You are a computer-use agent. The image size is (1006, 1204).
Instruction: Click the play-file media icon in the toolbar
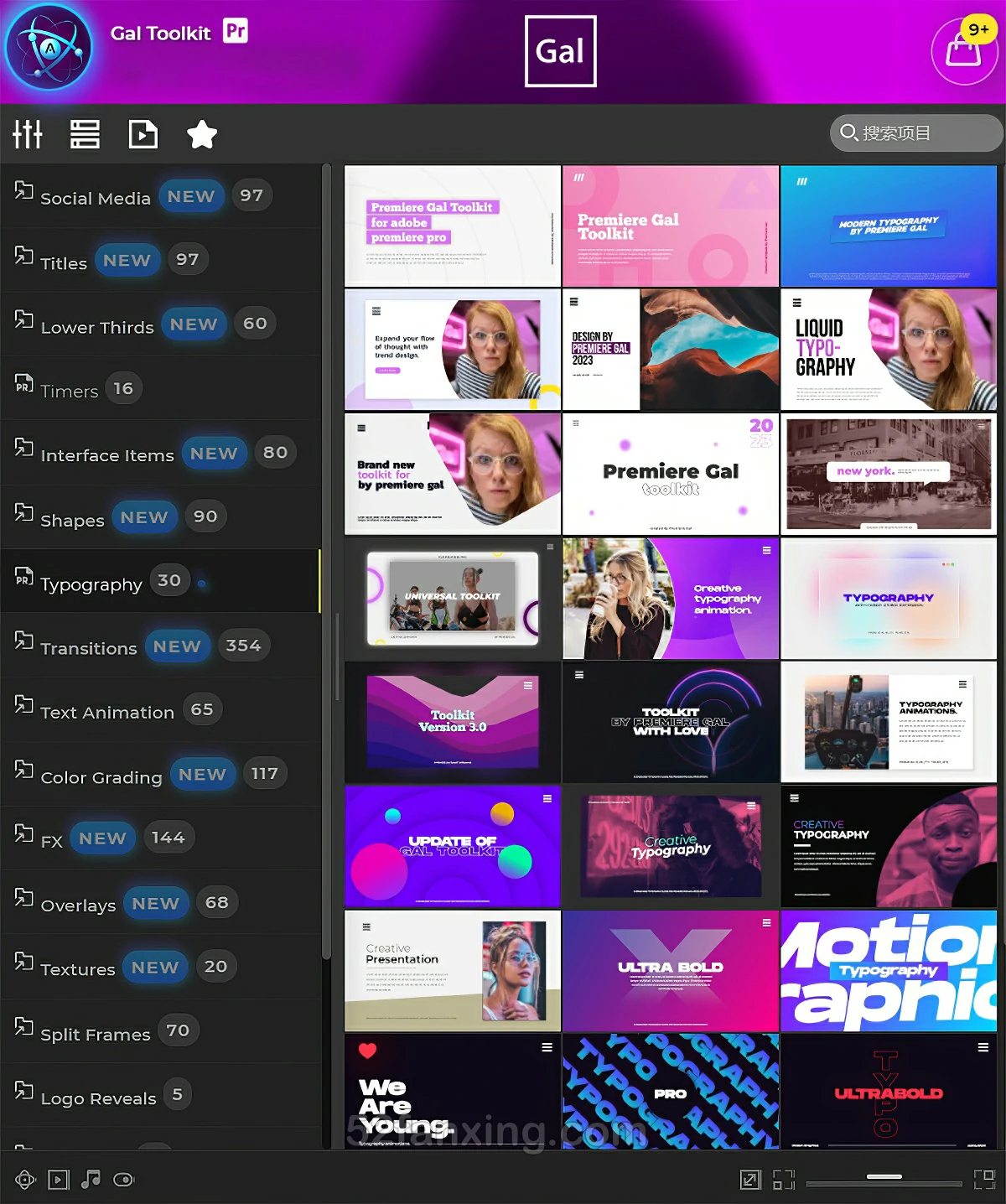143,134
